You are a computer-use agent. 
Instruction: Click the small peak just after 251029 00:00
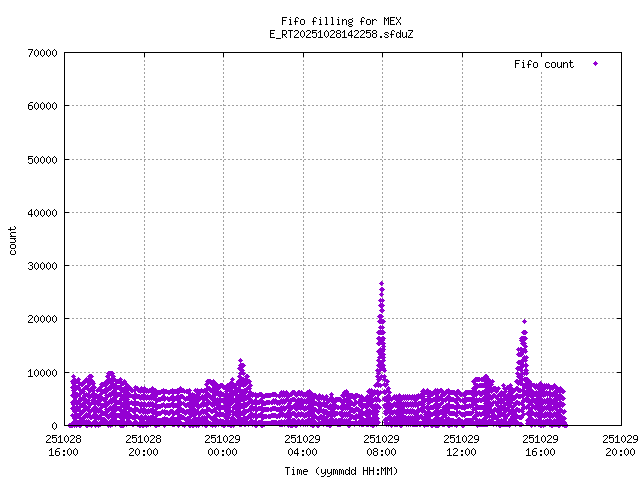pos(241,362)
